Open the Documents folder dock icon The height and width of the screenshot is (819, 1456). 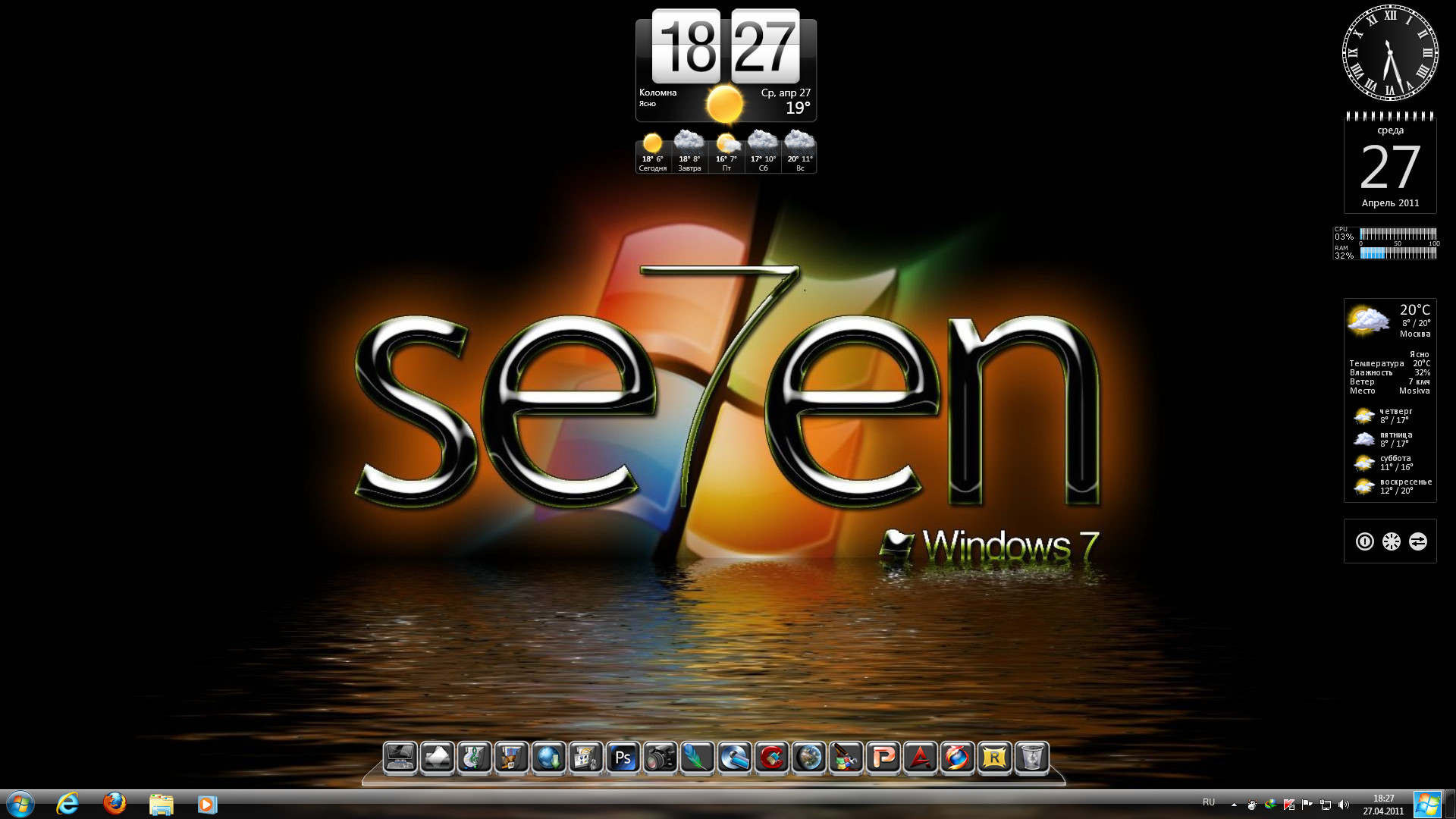tap(437, 758)
